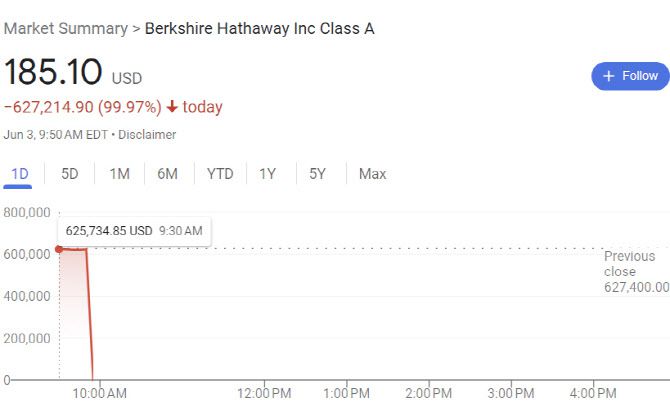Click the Previous close 627,400.00 label
670x401 pixels.
pos(635,272)
